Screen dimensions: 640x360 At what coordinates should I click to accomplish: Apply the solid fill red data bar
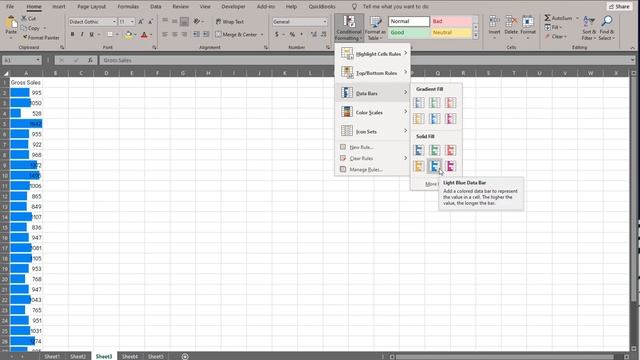(x=450, y=150)
